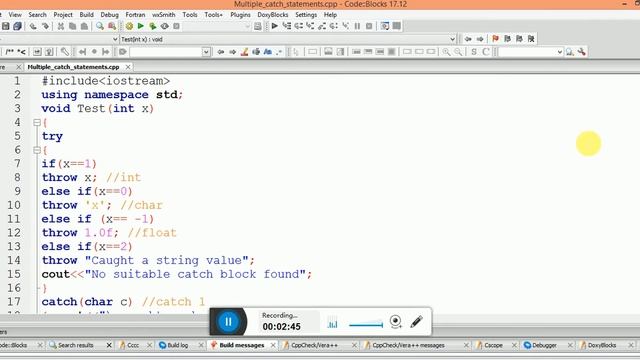Toggle the audio level bars in the recording bar
Screen dimensions: 640x360
click(332, 323)
